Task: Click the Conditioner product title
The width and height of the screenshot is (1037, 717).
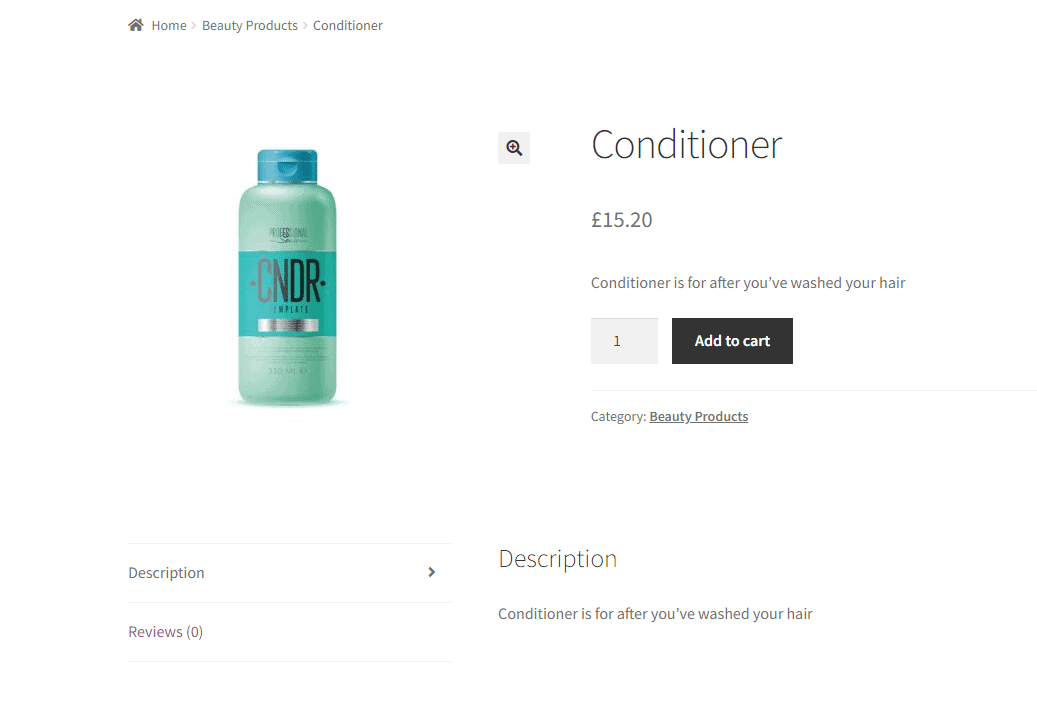Action: tap(686, 144)
